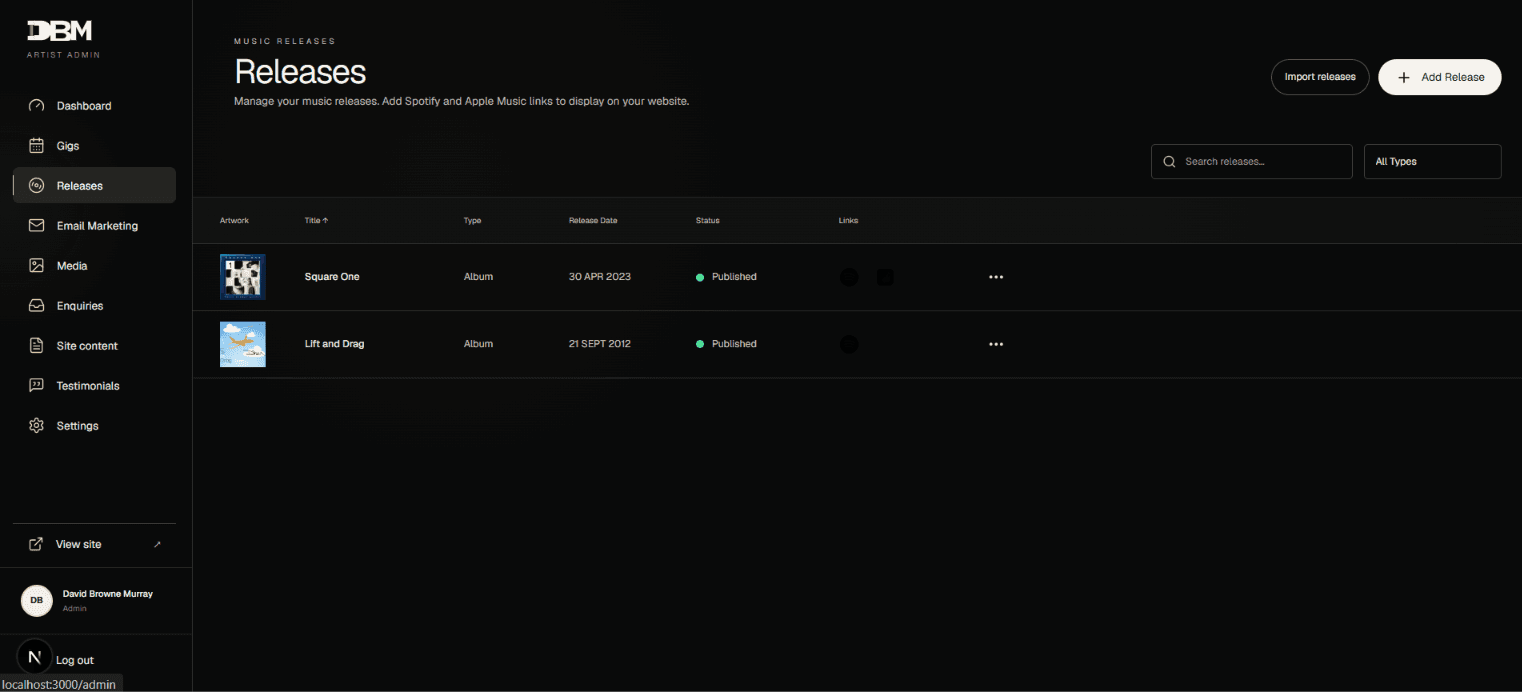Viewport: 1522px width, 692px height.
Task: Click the Square One album artwork thumbnail
Action: (243, 277)
